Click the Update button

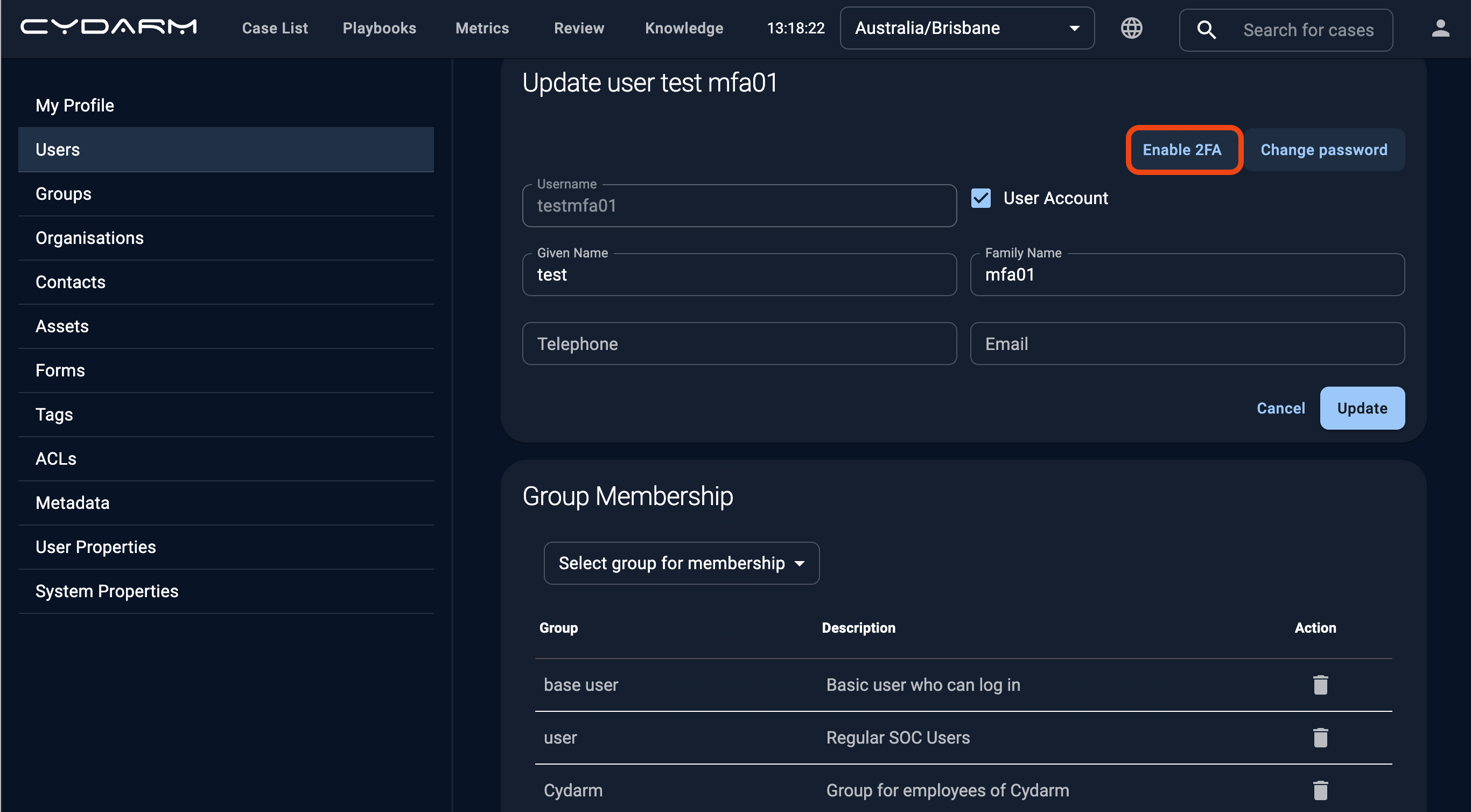1361,408
